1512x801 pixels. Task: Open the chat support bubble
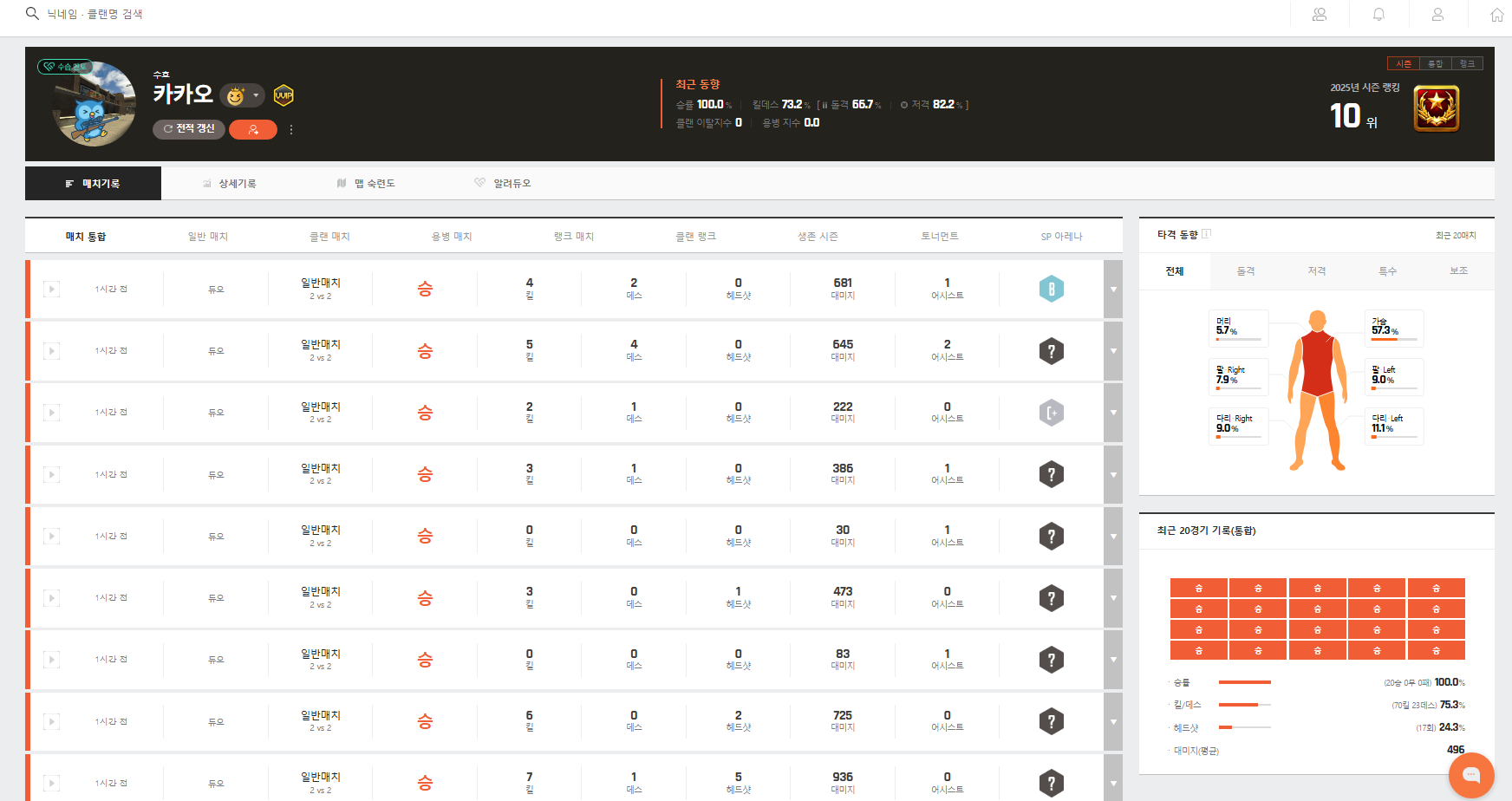(1471, 774)
